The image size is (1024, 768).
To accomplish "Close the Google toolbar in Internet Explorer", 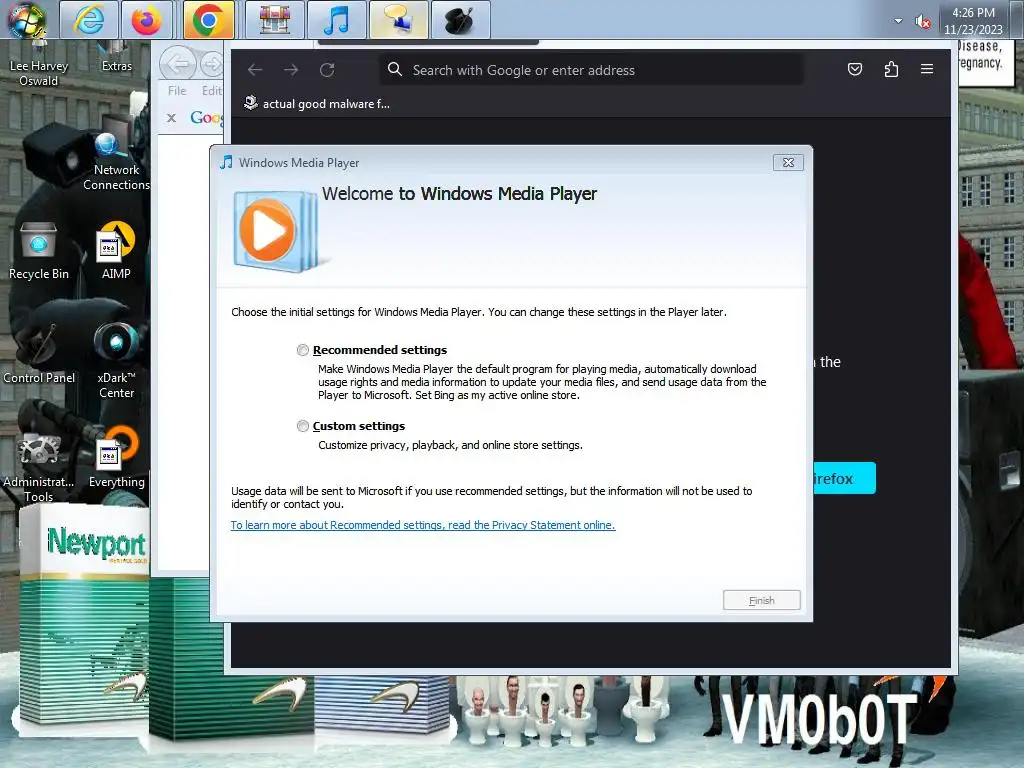I will point(171,118).
